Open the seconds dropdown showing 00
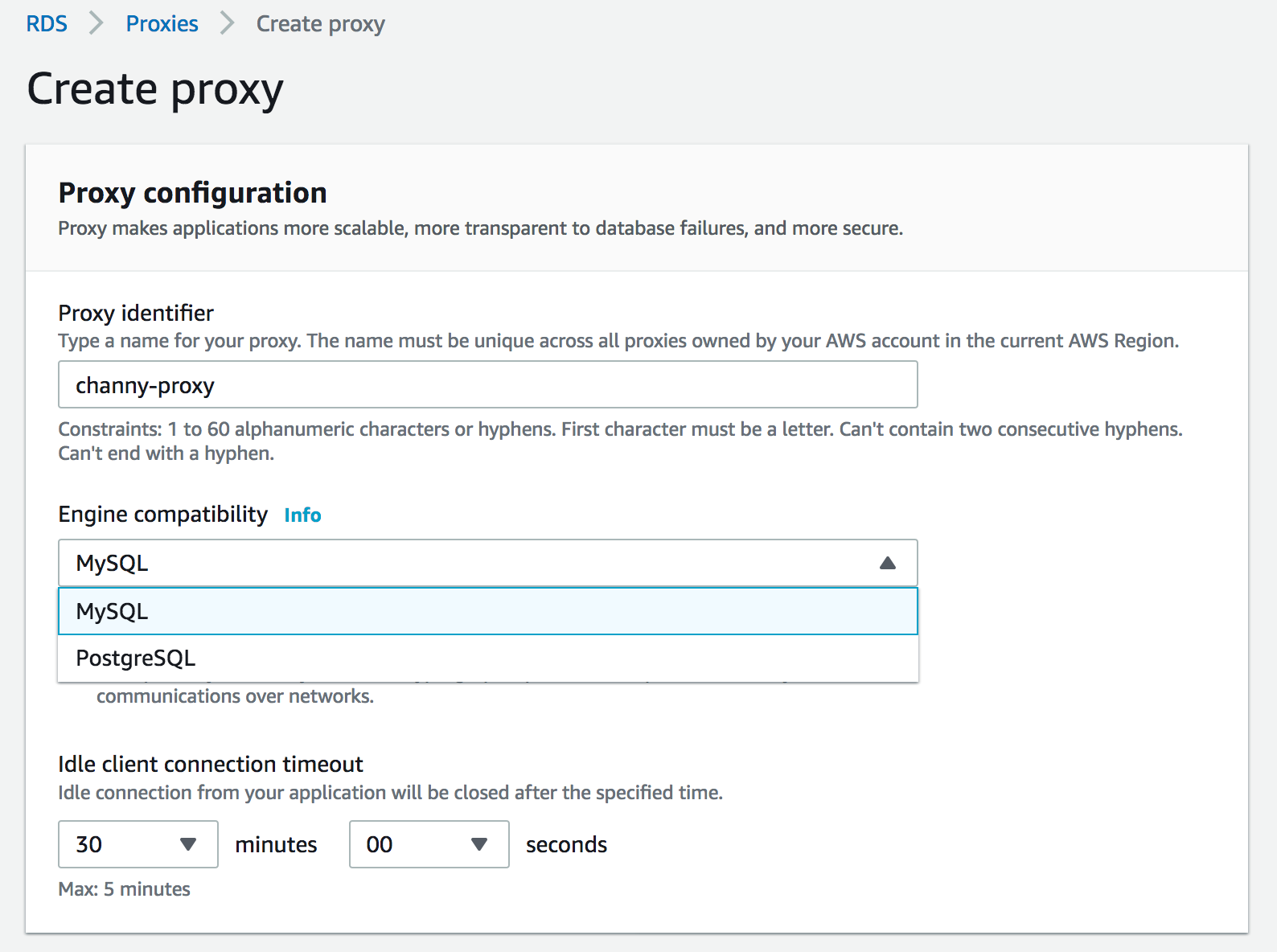The height and width of the screenshot is (952, 1277). [412, 844]
